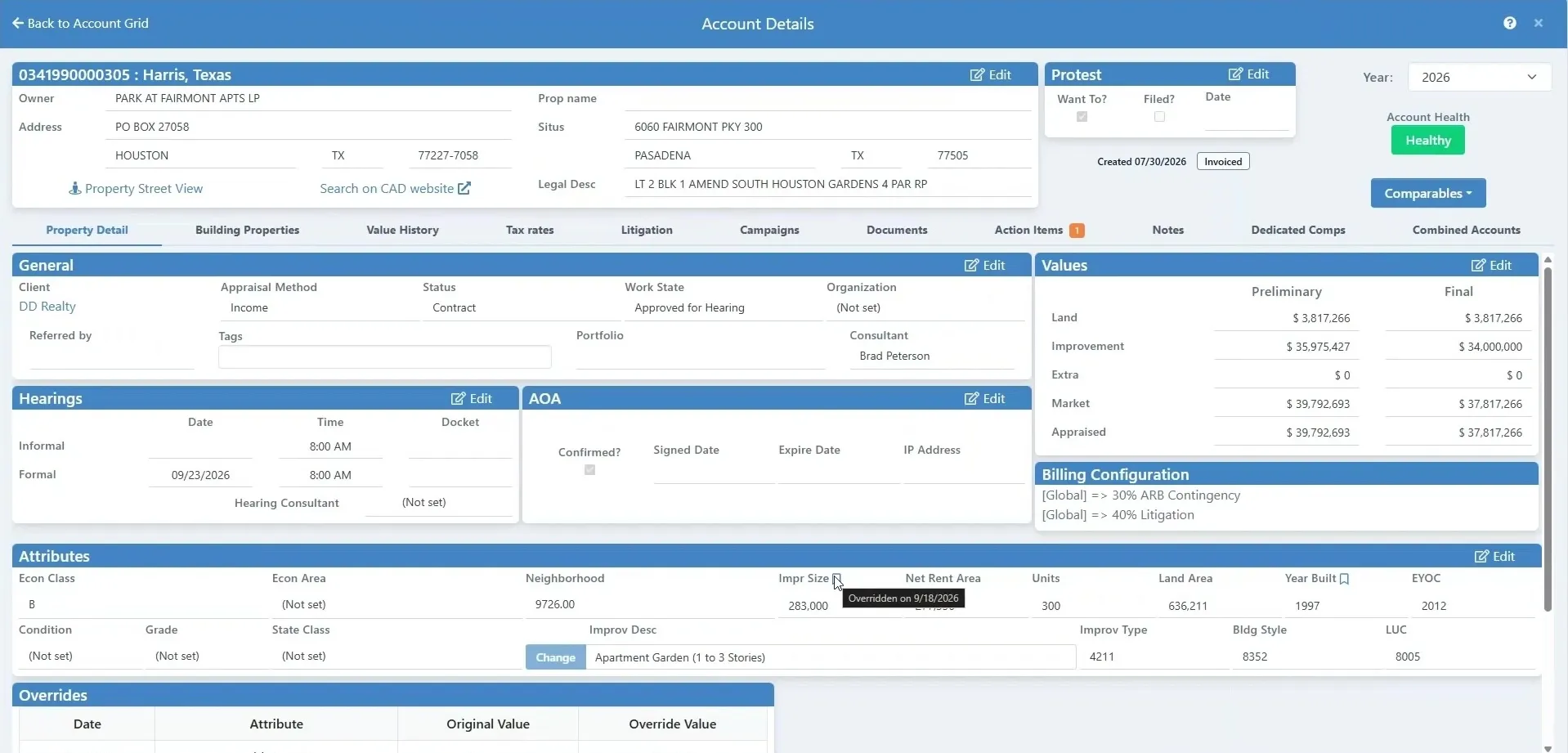Click the Invoiced status badge
Viewport: 1568px width, 753px height.
tap(1223, 161)
